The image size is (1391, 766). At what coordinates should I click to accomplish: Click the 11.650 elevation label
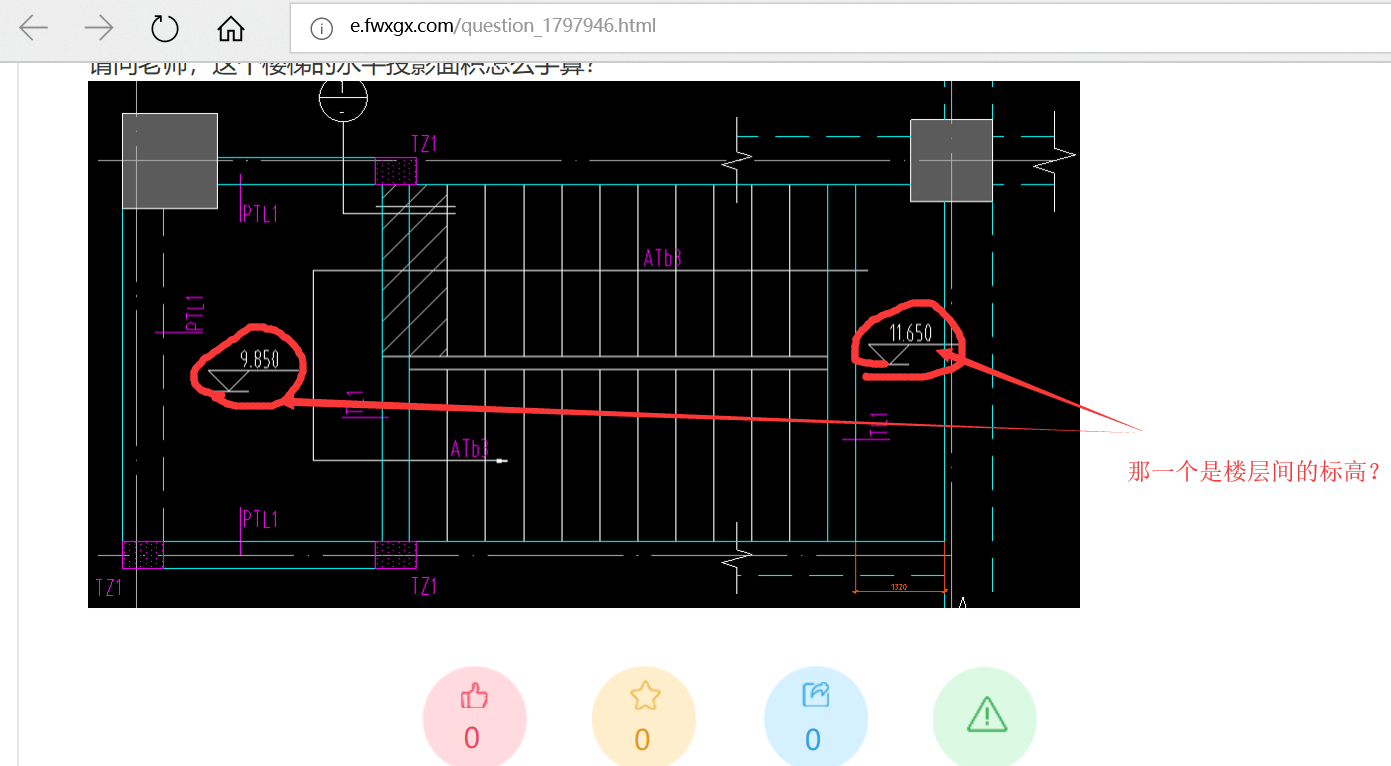pos(910,332)
